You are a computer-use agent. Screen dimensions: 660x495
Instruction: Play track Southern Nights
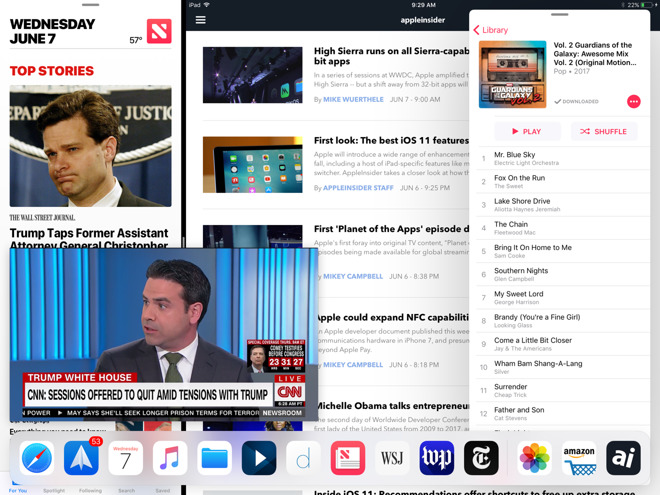click(563, 274)
